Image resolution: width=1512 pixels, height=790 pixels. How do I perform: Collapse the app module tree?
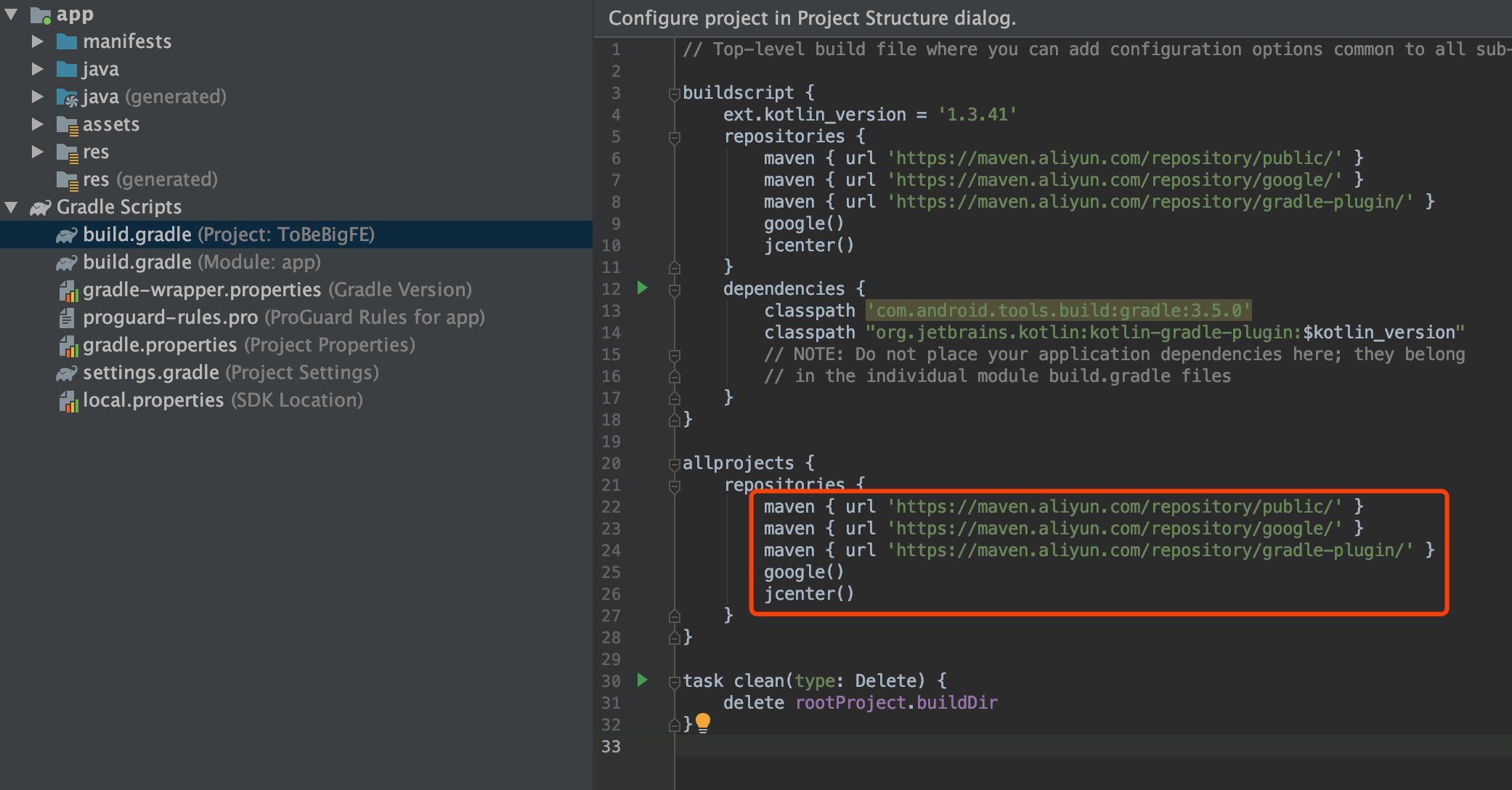coord(11,14)
